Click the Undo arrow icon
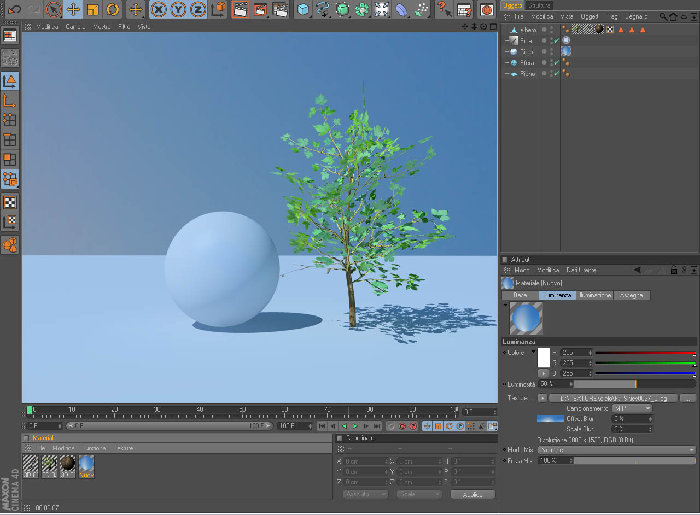This screenshot has height=515, width=700. coord(14,9)
